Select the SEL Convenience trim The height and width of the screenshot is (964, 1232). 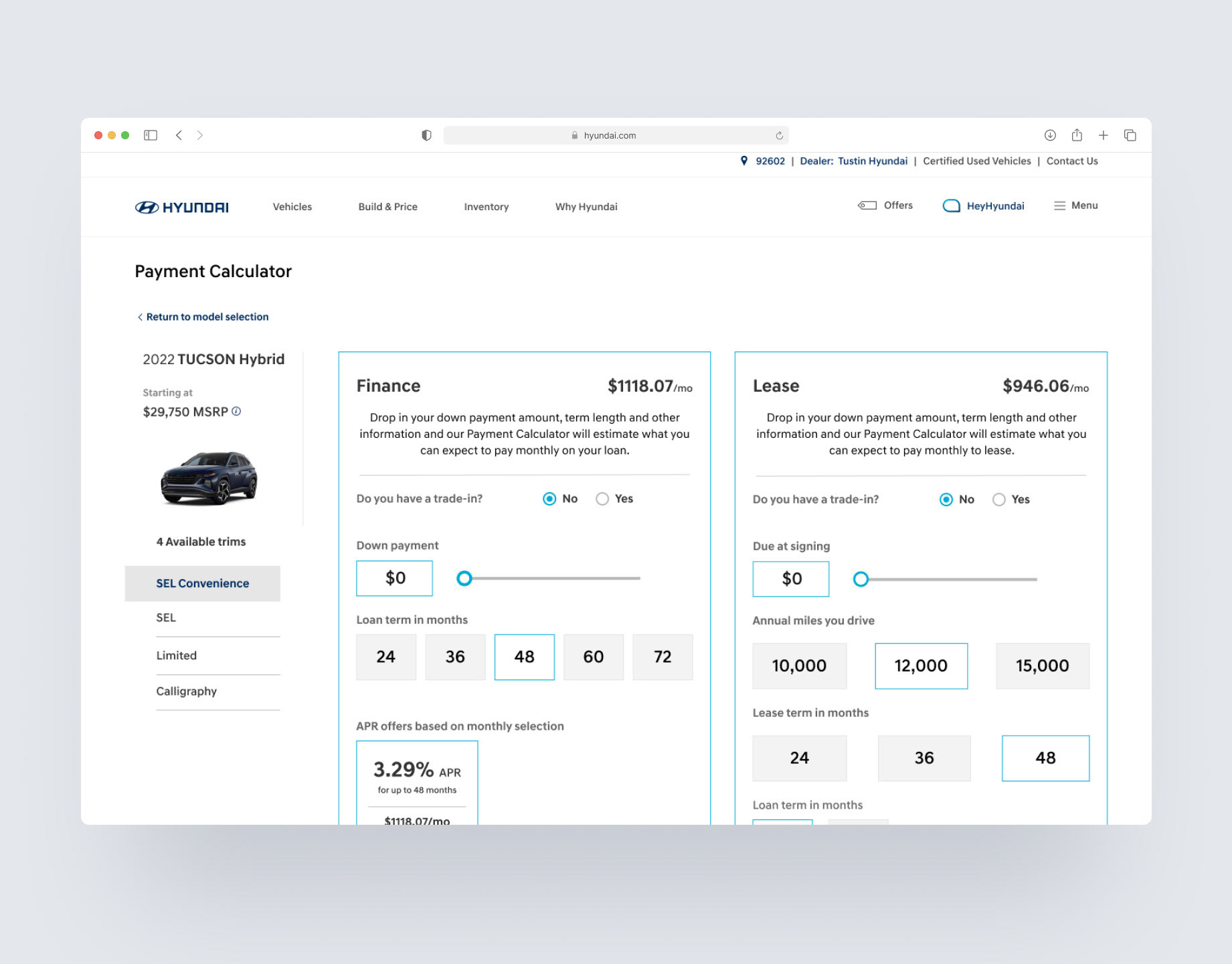pyautogui.click(x=203, y=584)
